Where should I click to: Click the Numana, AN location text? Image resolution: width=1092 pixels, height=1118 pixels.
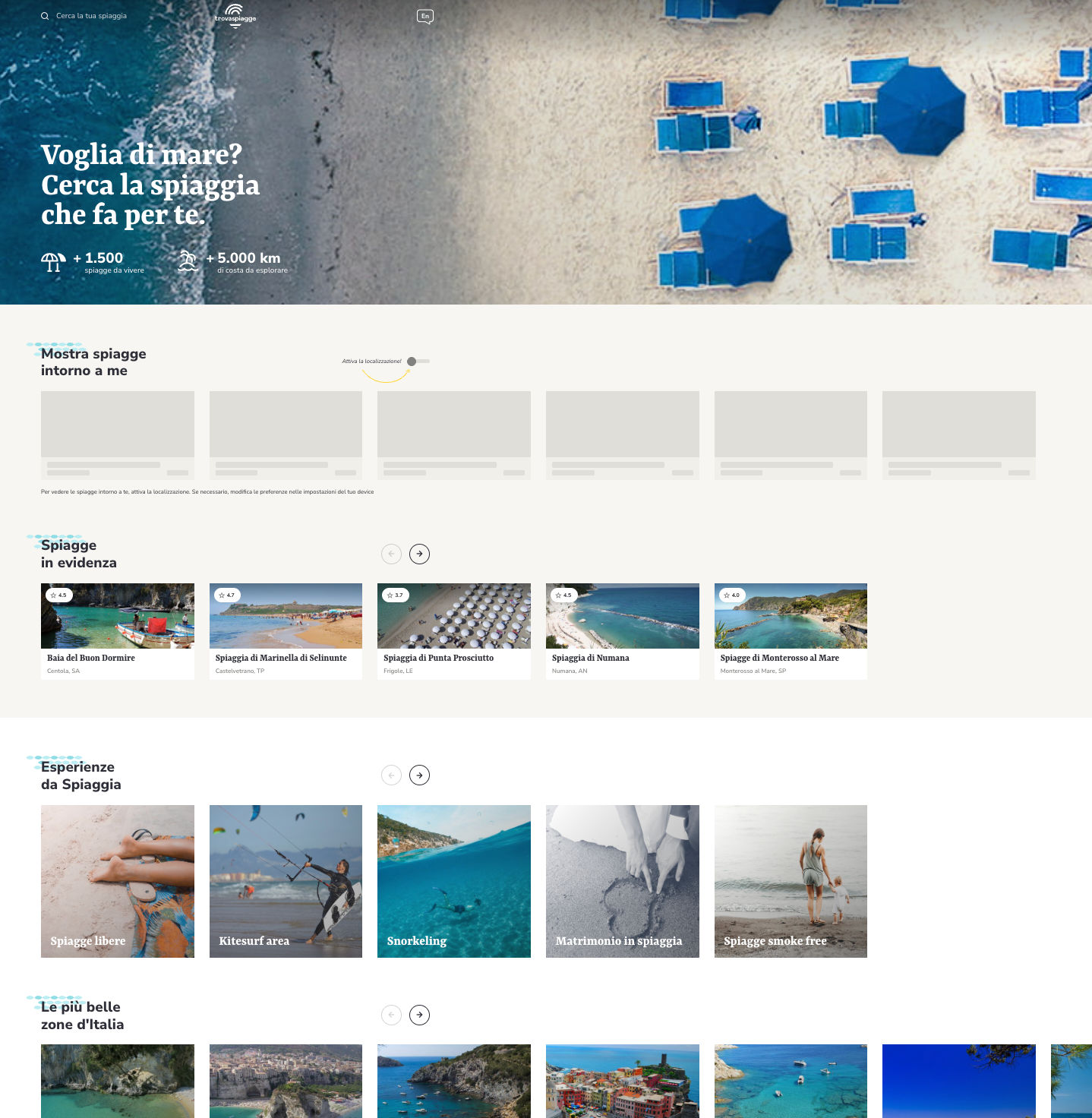point(570,671)
